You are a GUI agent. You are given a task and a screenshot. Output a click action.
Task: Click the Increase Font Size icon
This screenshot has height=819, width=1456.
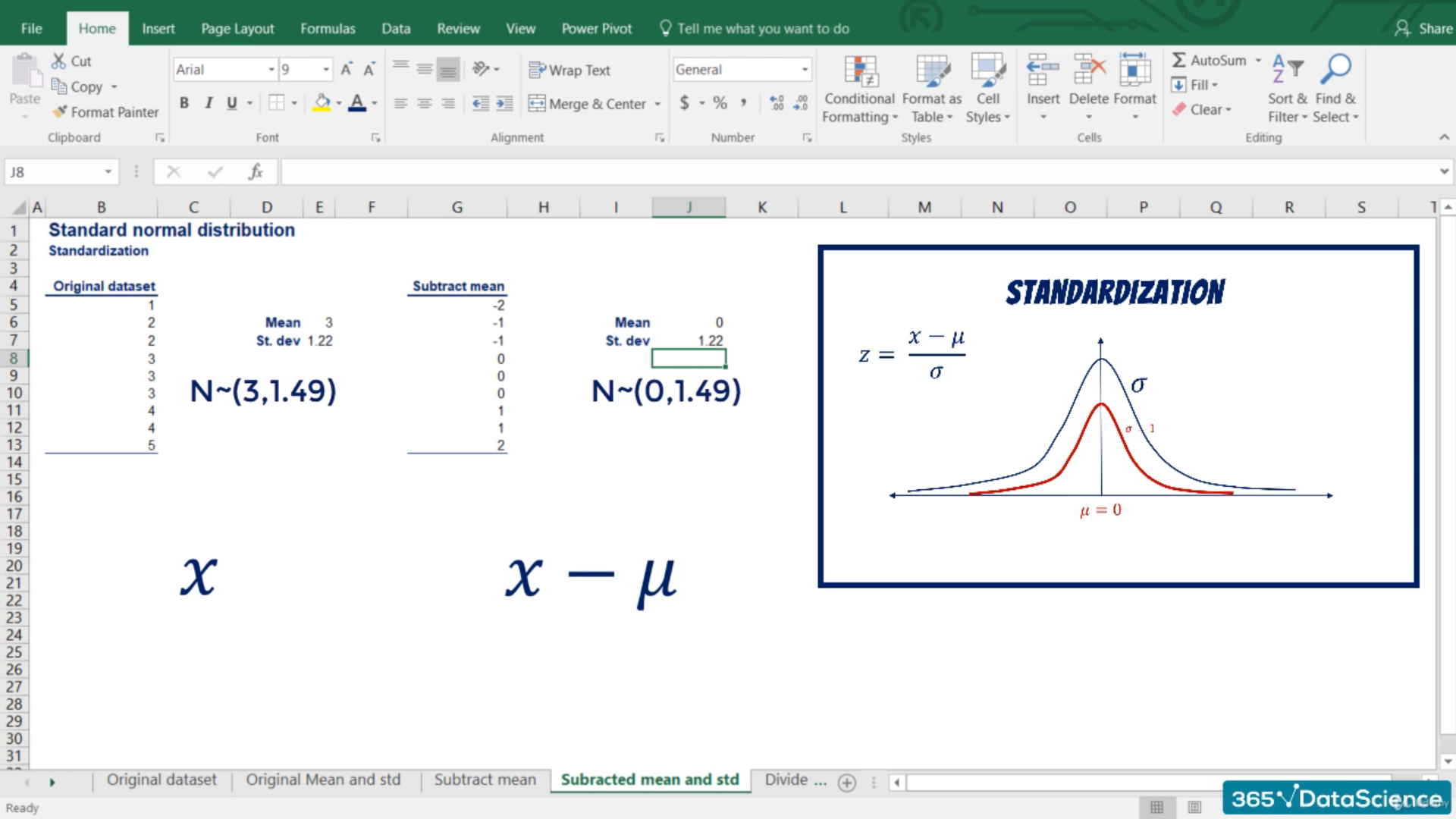(x=347, y=70)
